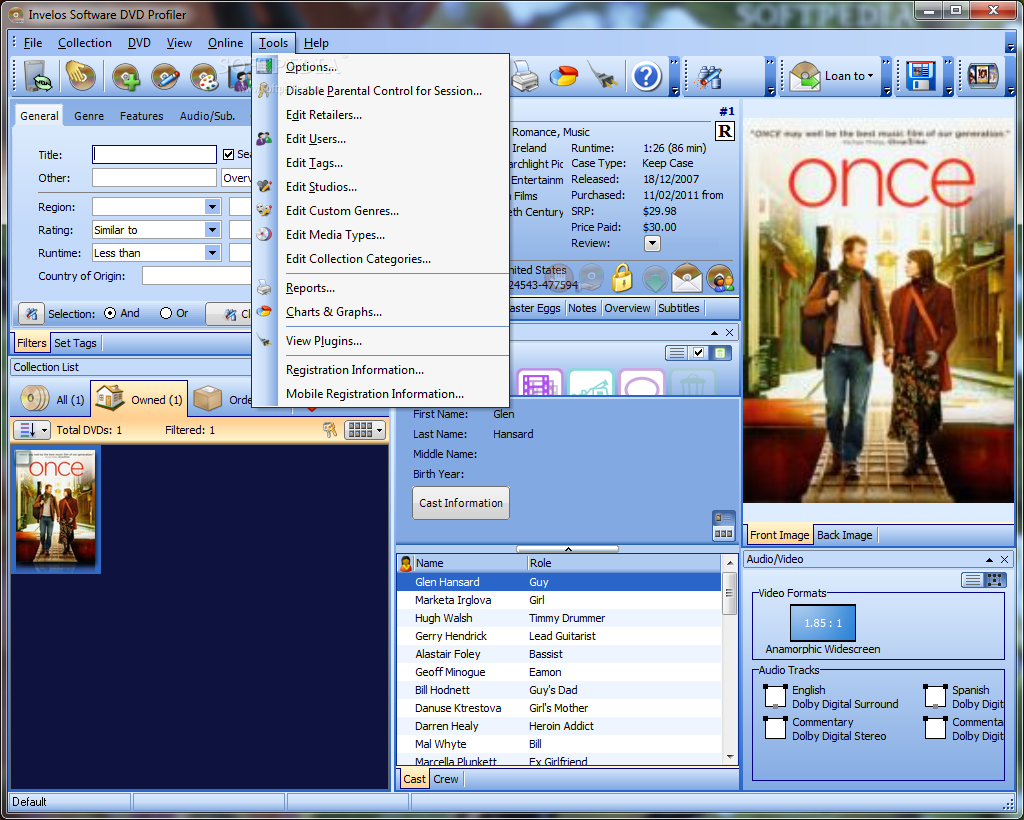Open charts via pie chart toolbar icon
The image size is (1024, 820).
click(564, 77)
